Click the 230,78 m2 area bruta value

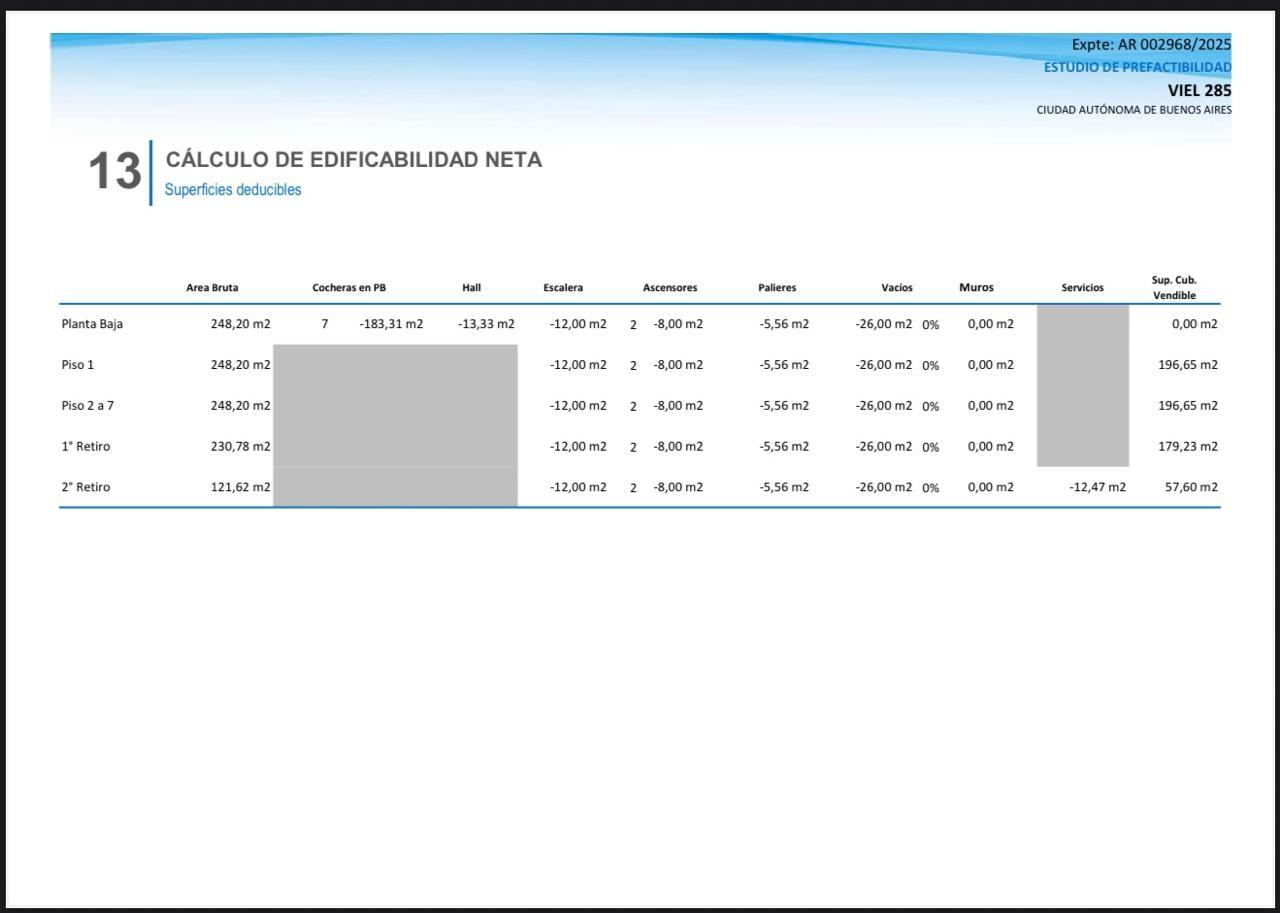[x=240, y=446]
